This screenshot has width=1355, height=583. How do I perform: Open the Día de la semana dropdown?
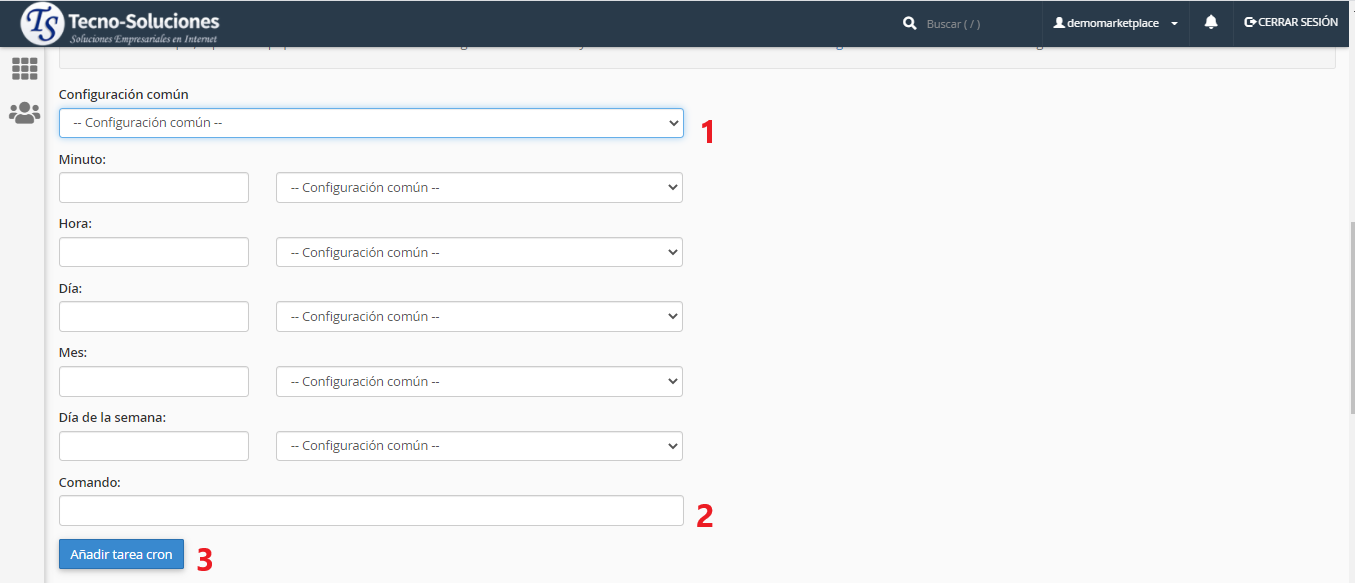pyautogui.click(x=479, y=446)
